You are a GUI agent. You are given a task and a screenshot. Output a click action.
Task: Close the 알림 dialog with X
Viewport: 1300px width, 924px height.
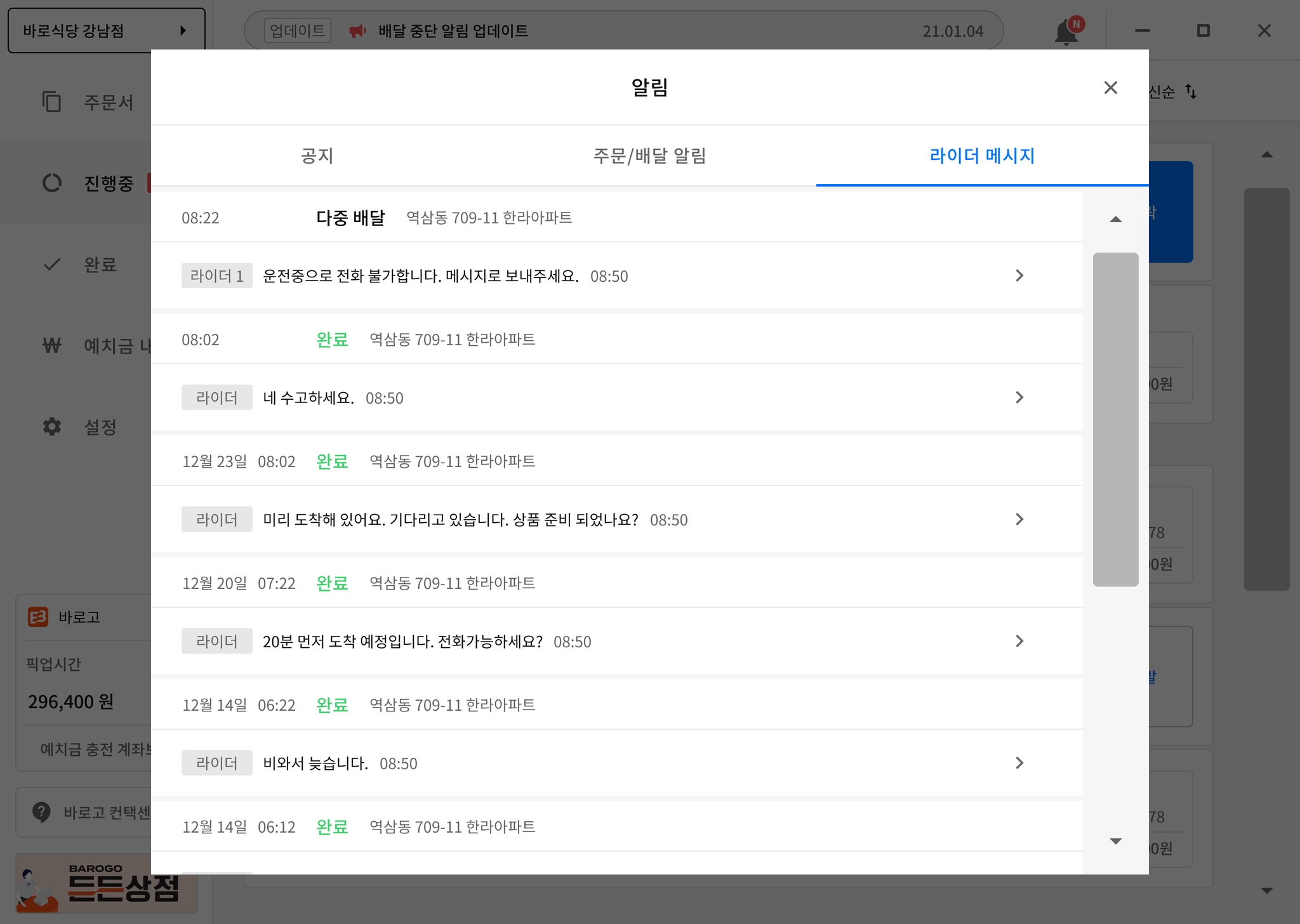(1110, 88)
